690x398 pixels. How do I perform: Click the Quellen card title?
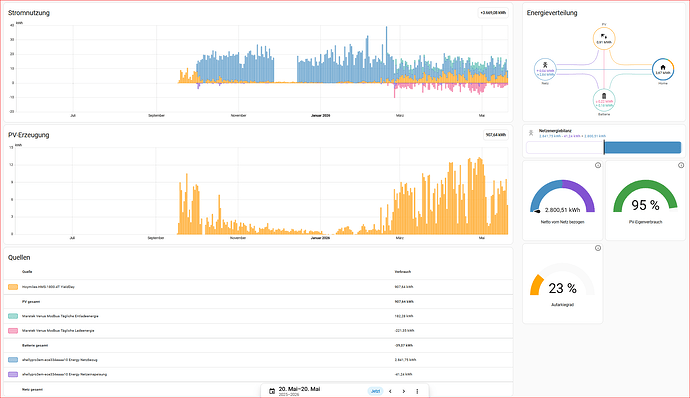coord(19,258)
